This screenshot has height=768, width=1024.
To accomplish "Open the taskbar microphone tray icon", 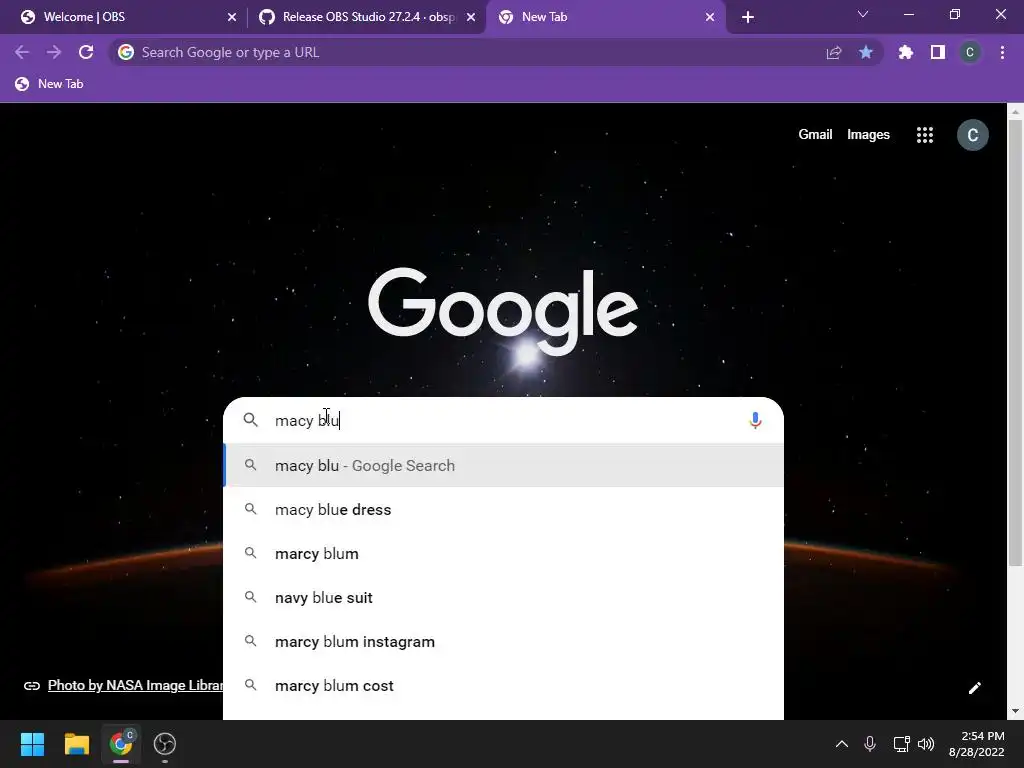I will pos(870,744).
